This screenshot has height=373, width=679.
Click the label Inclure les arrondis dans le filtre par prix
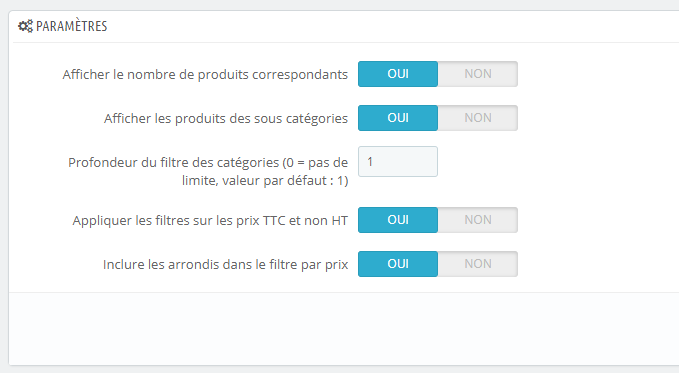[226, 264]
